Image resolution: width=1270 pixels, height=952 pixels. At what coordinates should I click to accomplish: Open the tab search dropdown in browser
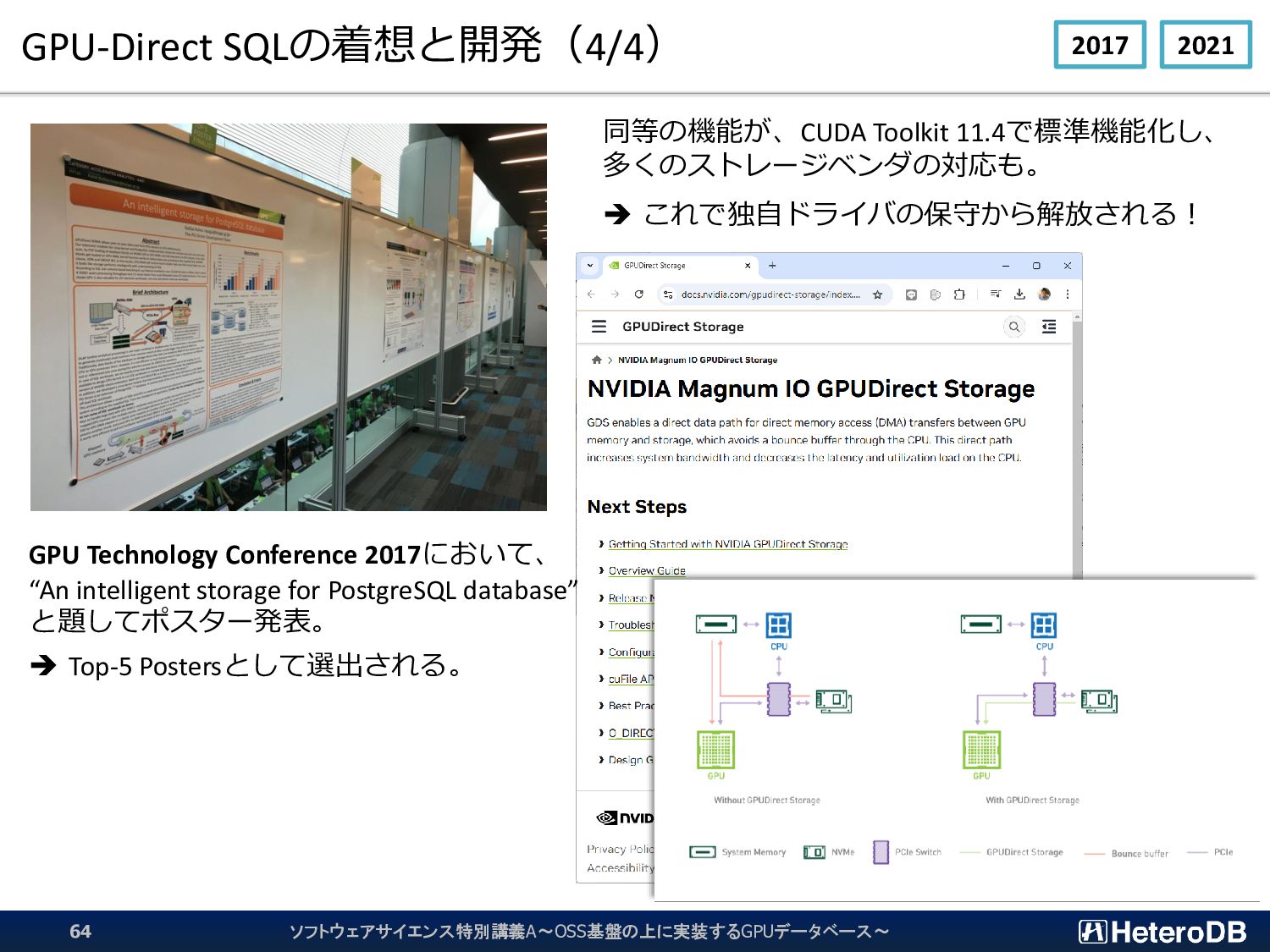pos(590,266)
